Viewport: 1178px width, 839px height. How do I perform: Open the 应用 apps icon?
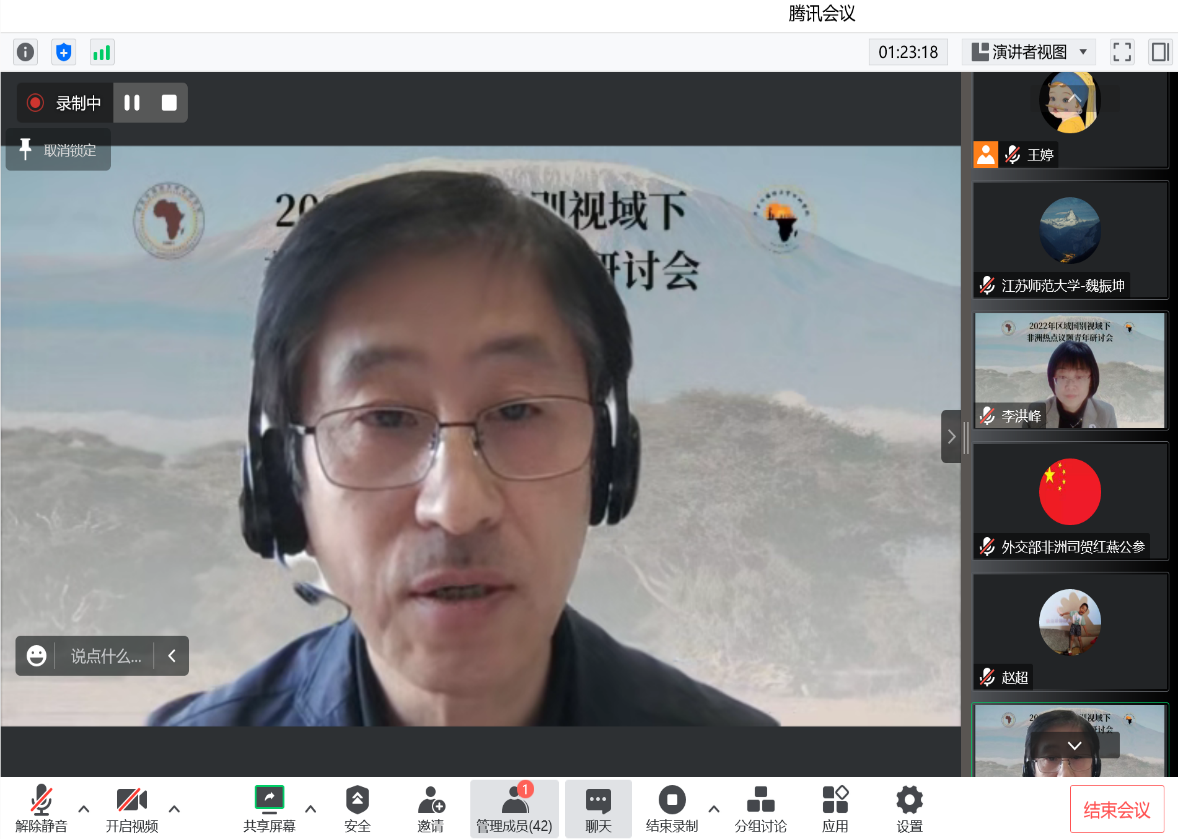[835, 808]
